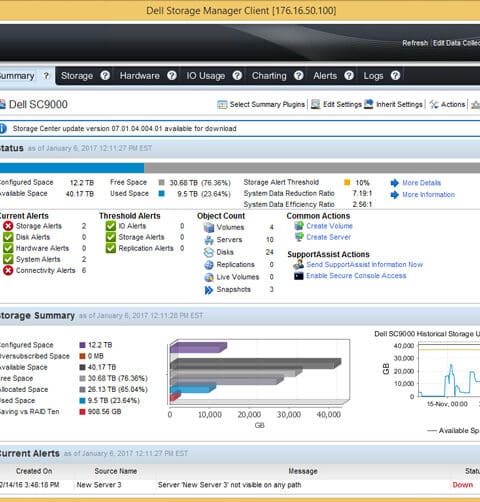The image size is (480, 502).
Task: Click the threshold Storage Alerts check icon
Action: [111, 237]
